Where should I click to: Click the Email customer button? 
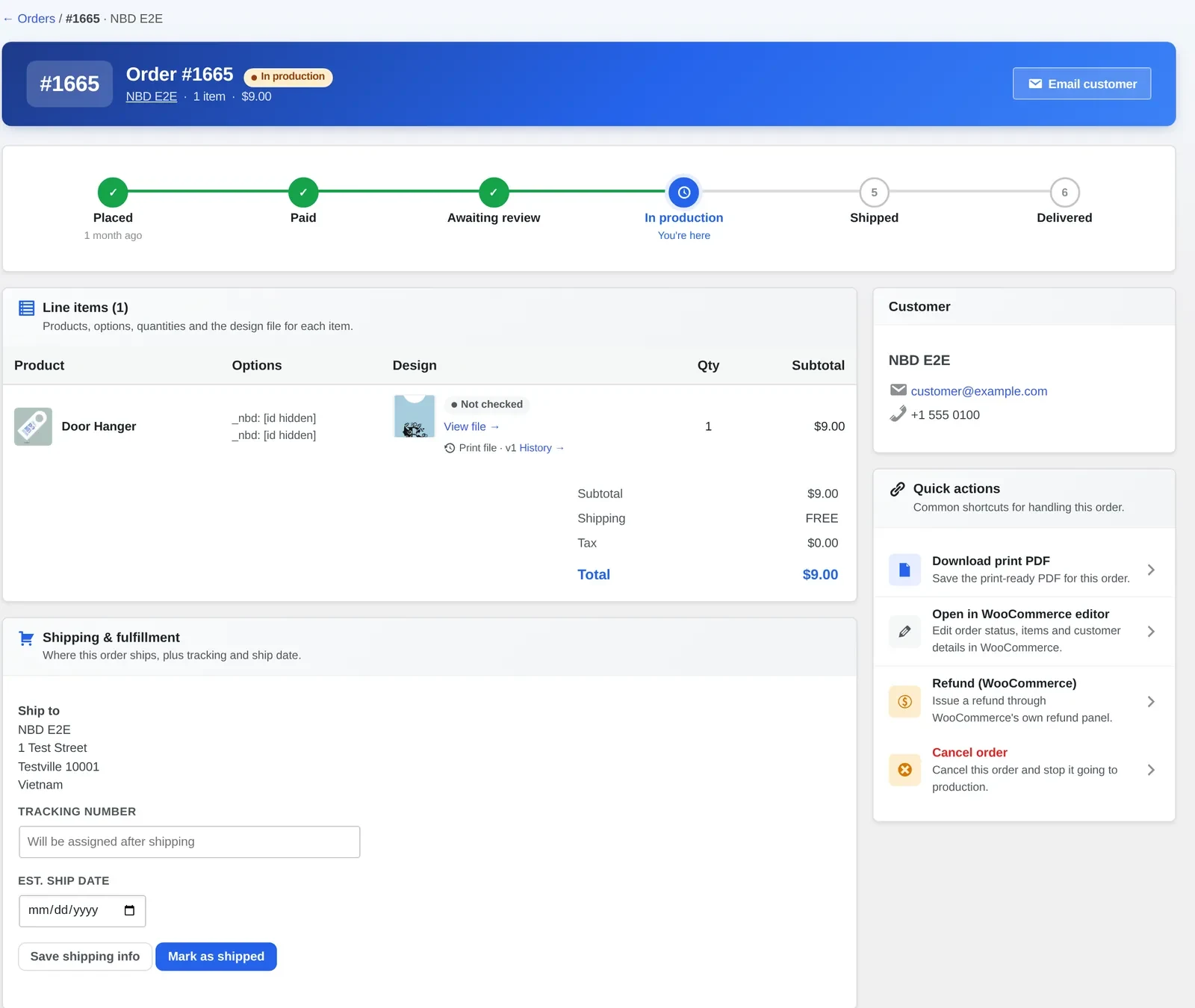click(x=1081, y=84)
